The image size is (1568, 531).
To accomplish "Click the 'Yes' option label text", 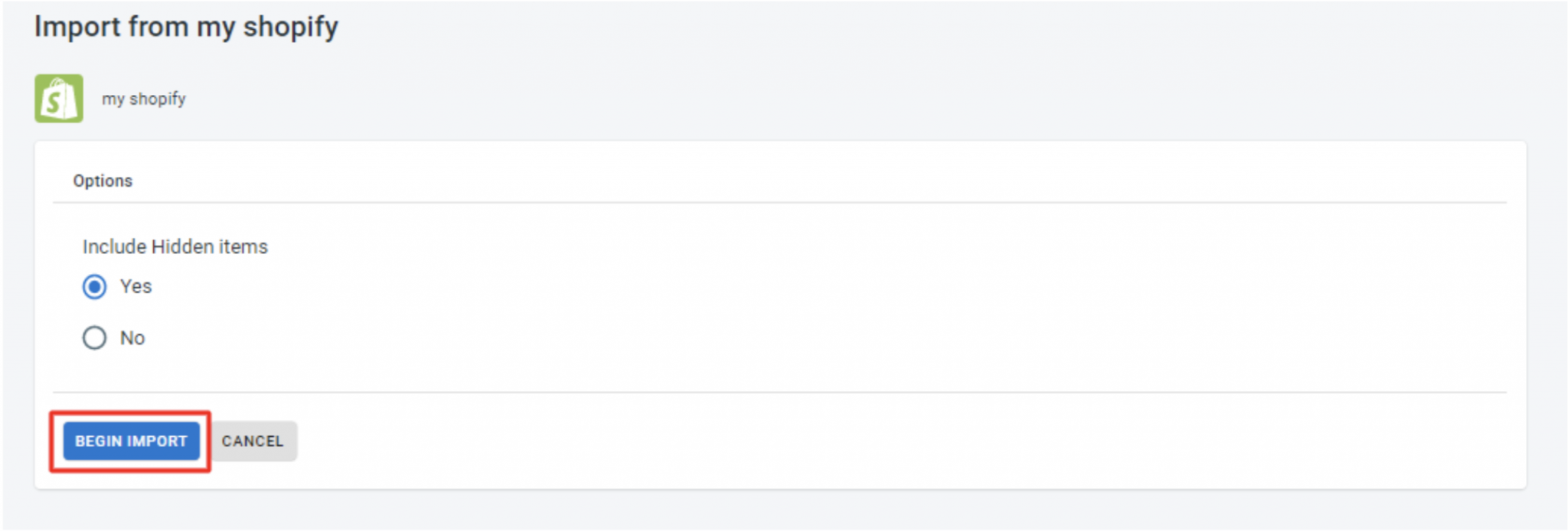I will tap(136, 287).
